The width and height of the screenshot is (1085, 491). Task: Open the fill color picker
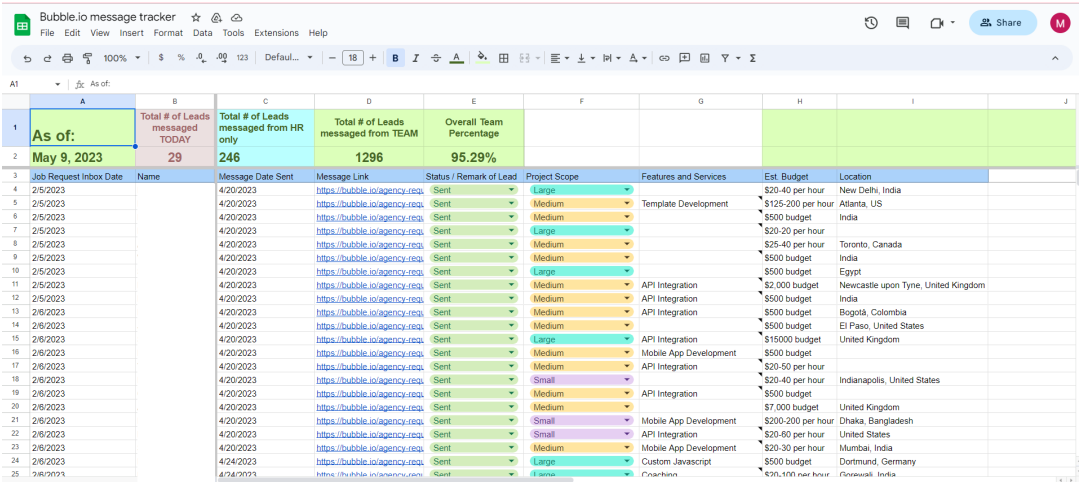(x=482, y=58)
